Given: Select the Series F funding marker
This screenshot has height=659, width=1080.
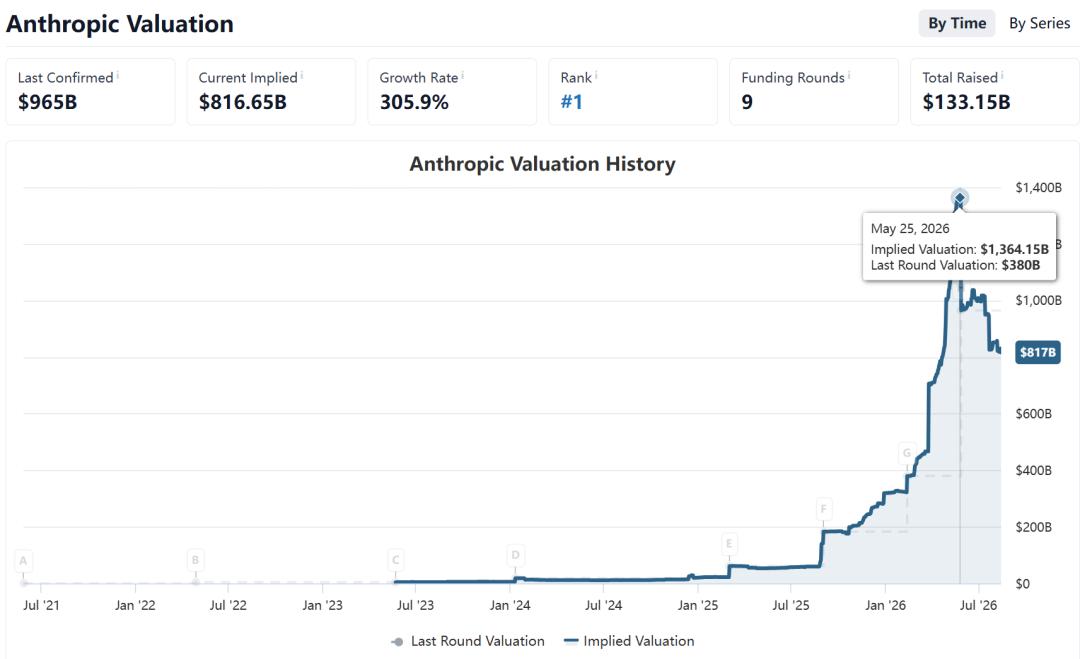Looking at the screenshot, I should coord(824,510).
